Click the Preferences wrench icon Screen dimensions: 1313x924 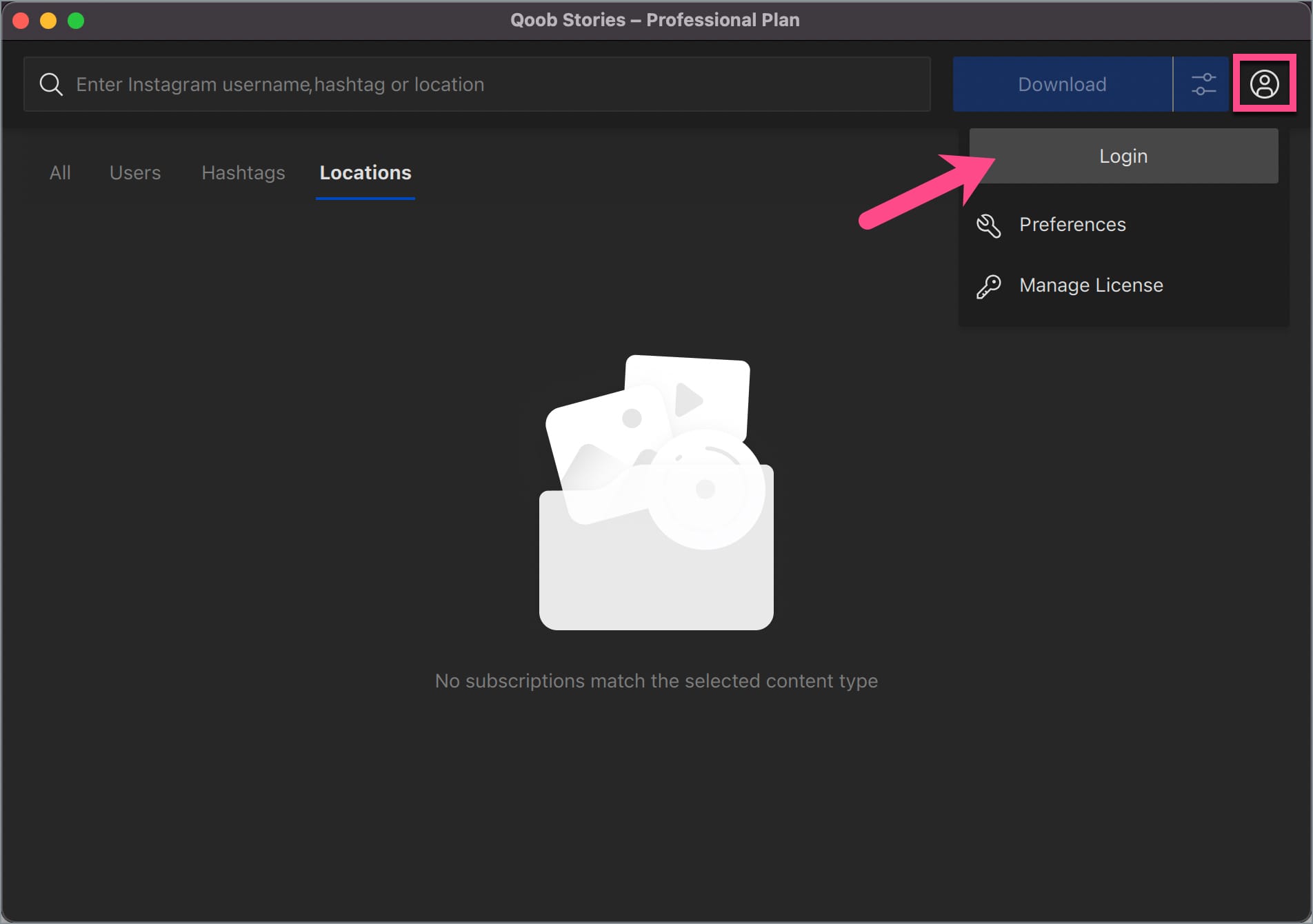coord(988,225)
